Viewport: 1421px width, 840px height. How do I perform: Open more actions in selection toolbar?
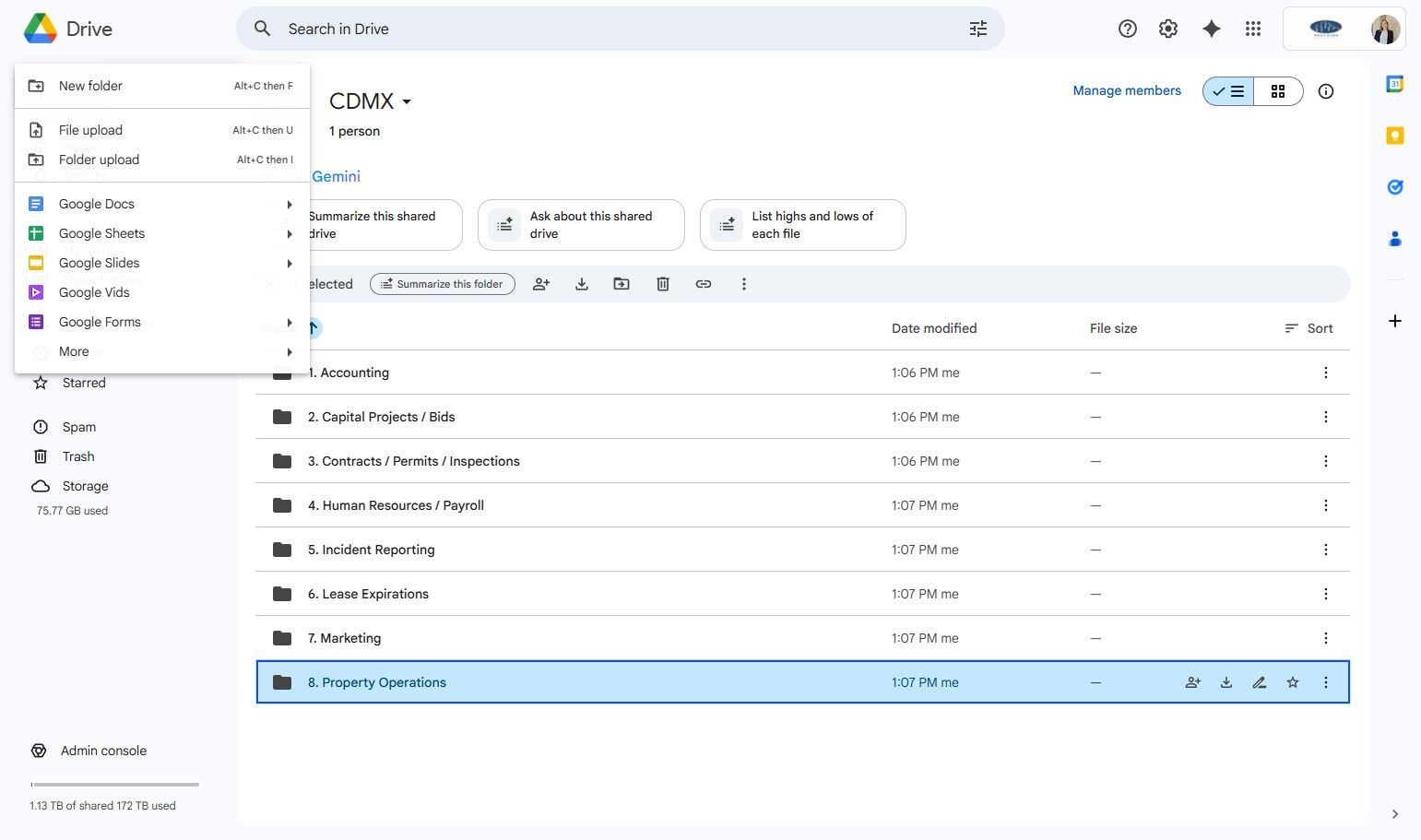[744, 284]
